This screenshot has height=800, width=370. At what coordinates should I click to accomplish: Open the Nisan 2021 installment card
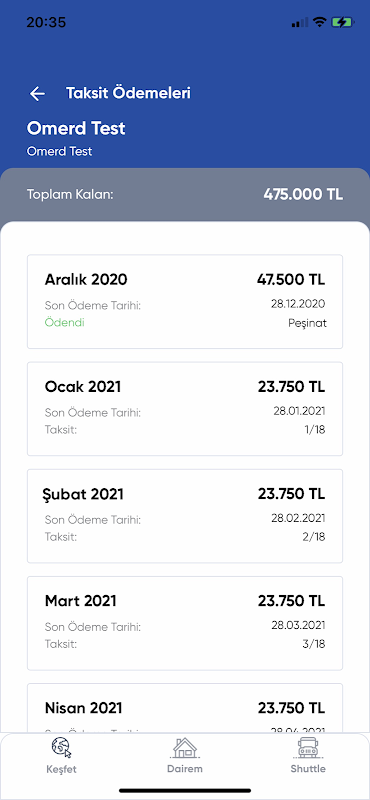pyautogui.click(x=185, y=708)
